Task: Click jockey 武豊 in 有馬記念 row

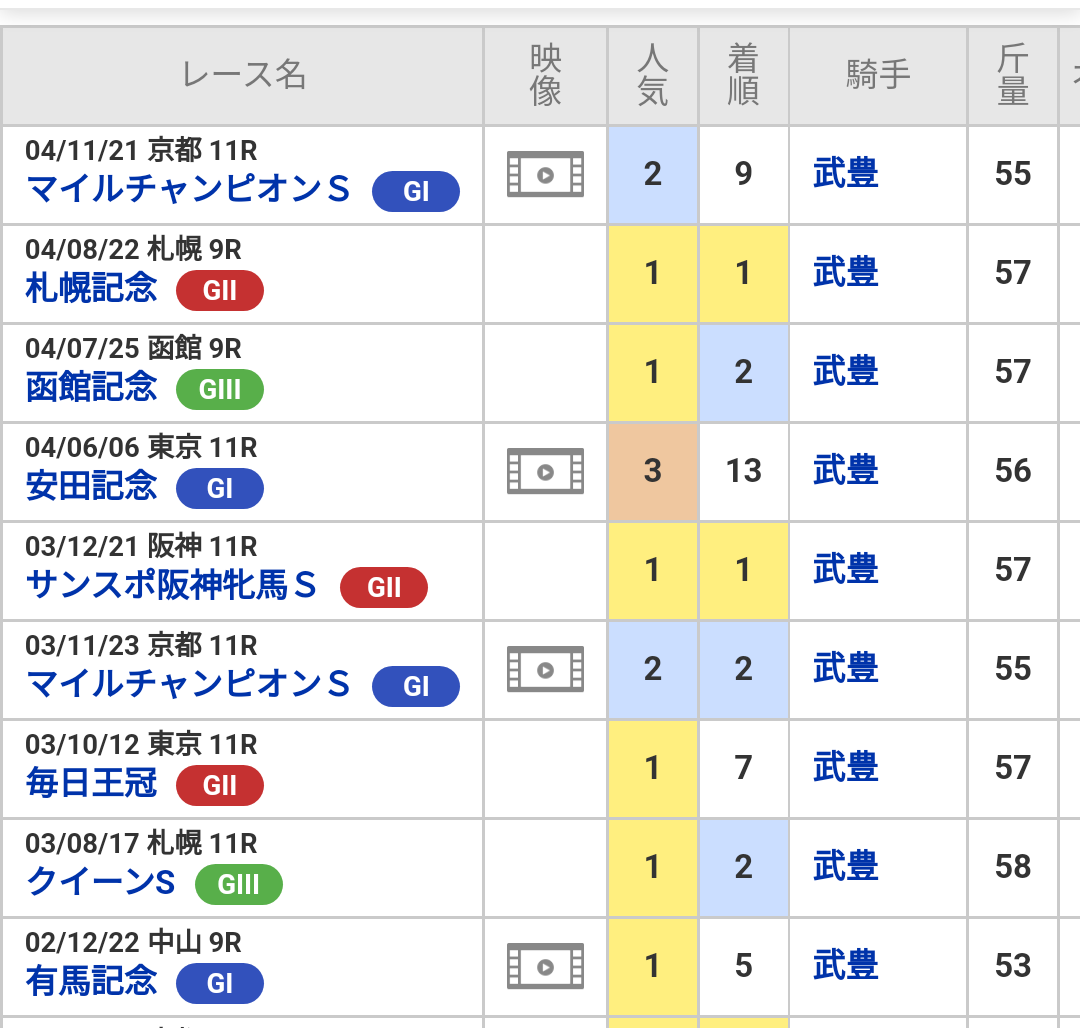Action: (x=845, y=966)
